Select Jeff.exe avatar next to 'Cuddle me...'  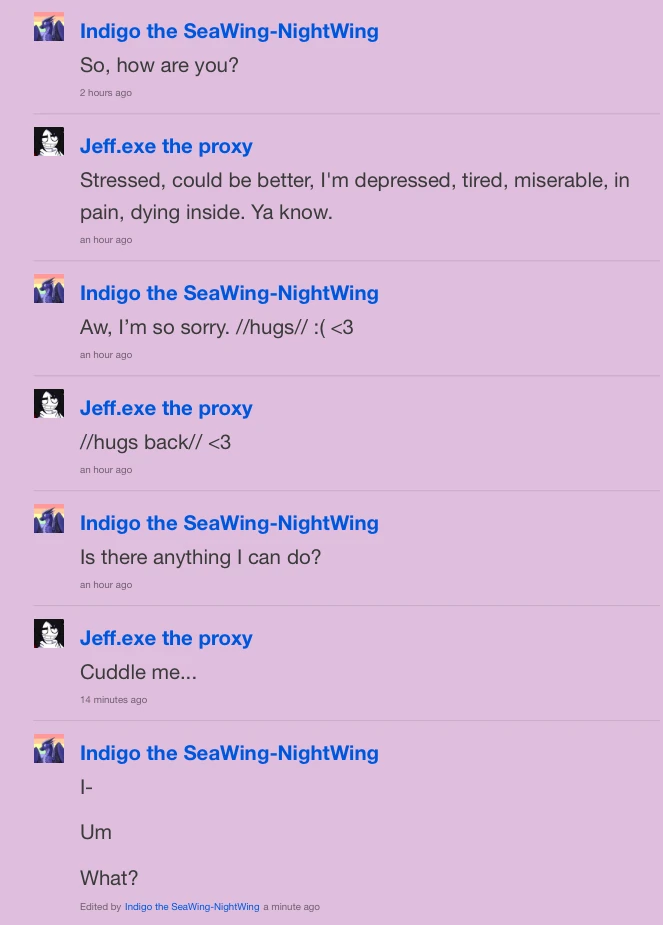click(49, 634)
